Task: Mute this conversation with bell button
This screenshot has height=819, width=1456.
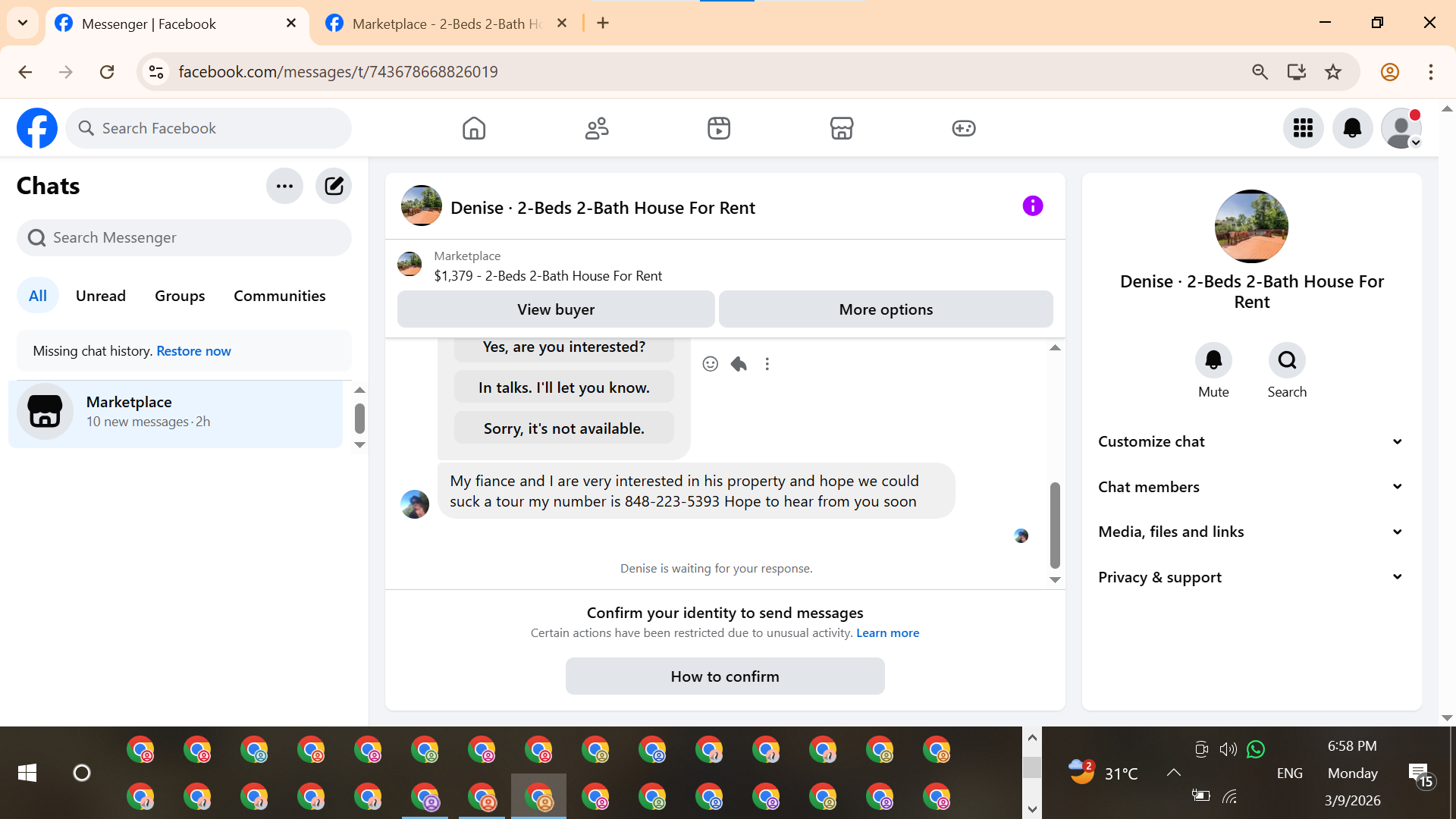Action: tap(1213, 360)
